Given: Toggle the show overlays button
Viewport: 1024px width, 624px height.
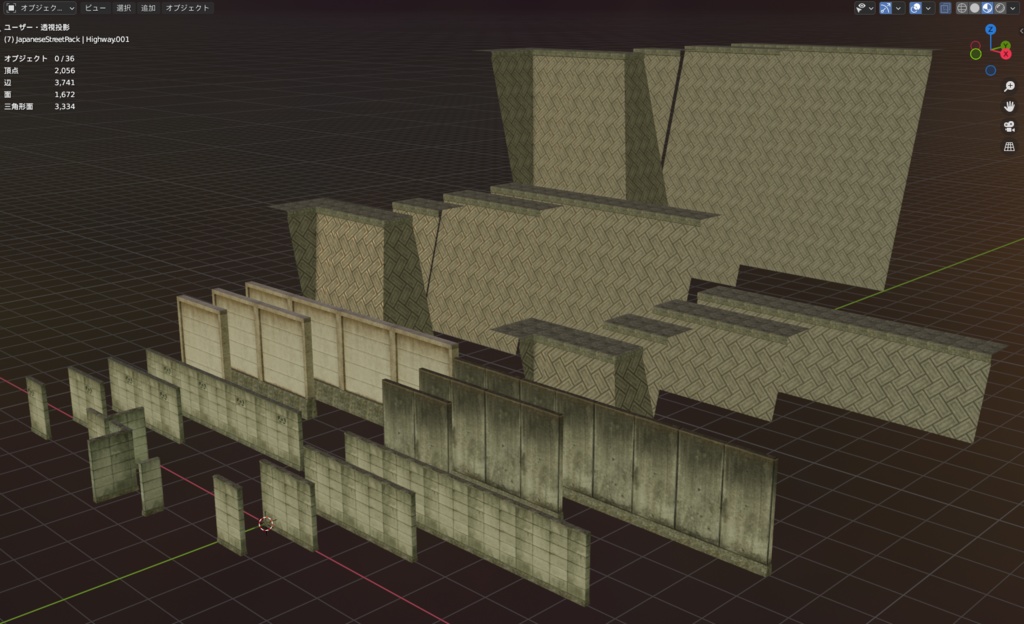Looking at the screenshot, I should (x=916, y=8).
